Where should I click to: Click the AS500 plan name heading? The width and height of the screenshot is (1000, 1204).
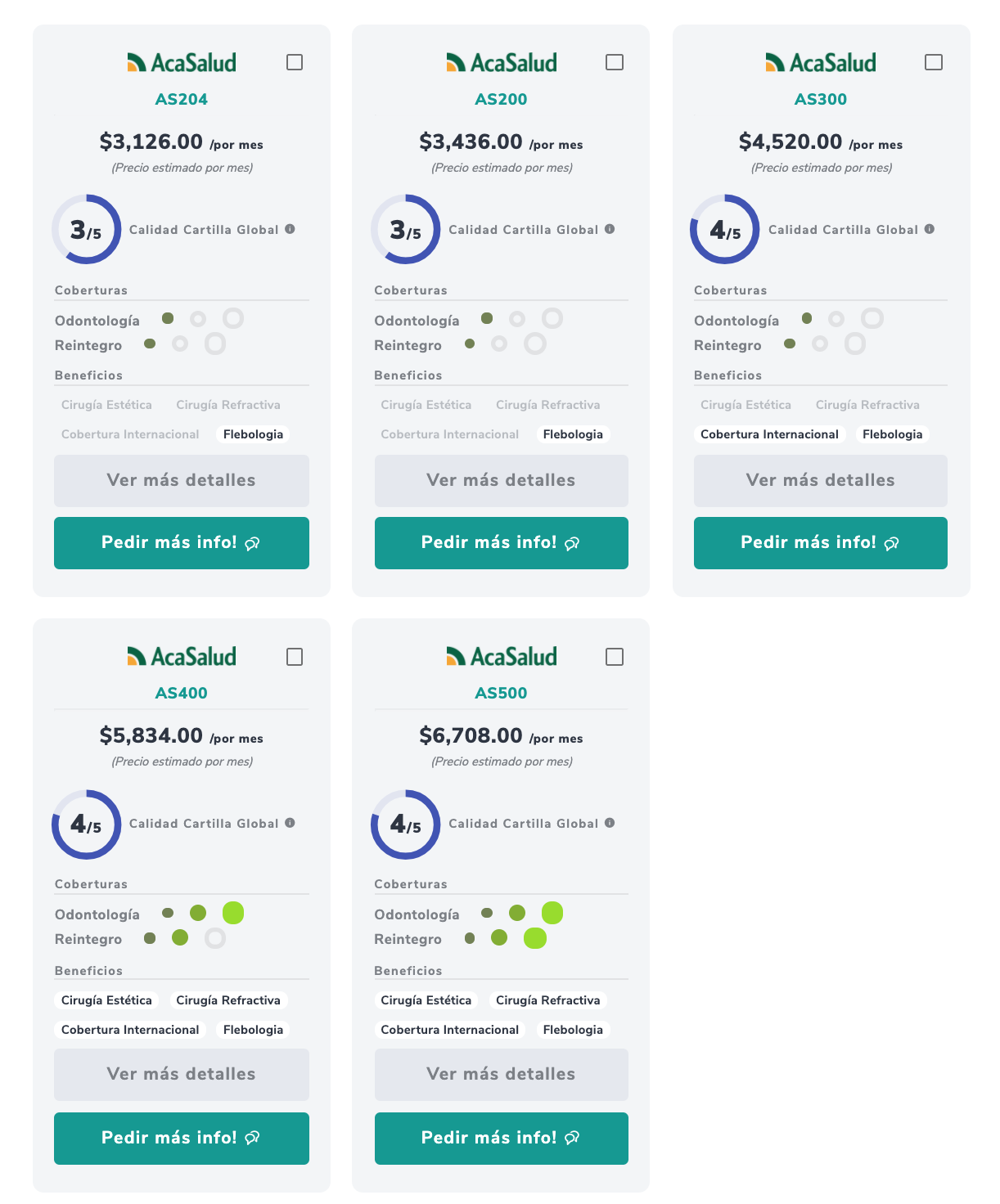(502, 693)
